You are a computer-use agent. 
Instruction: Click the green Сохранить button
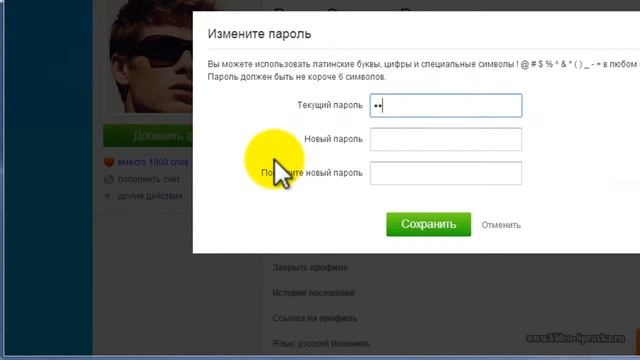(x=429, y=224)
